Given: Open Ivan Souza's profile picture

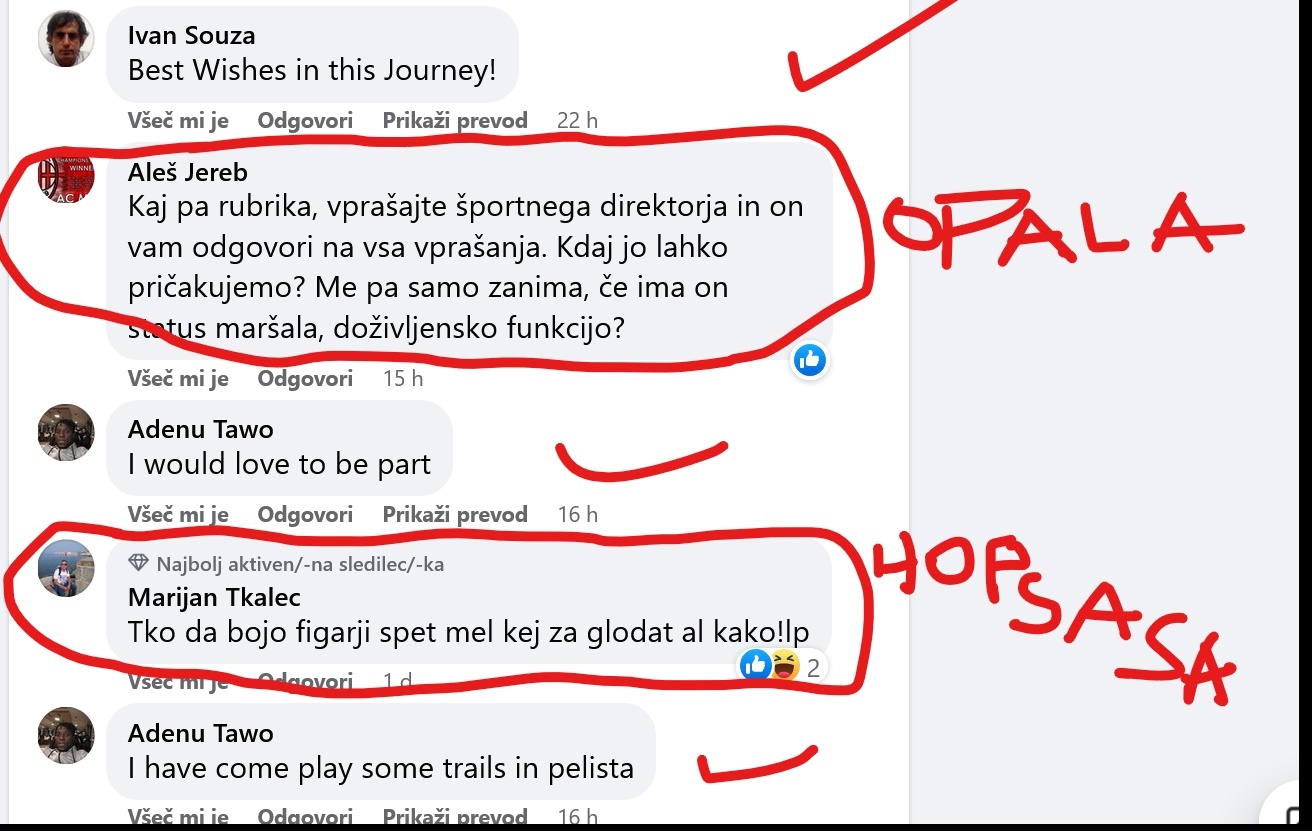Looking at the screenshot, I should tap(66, 39).
